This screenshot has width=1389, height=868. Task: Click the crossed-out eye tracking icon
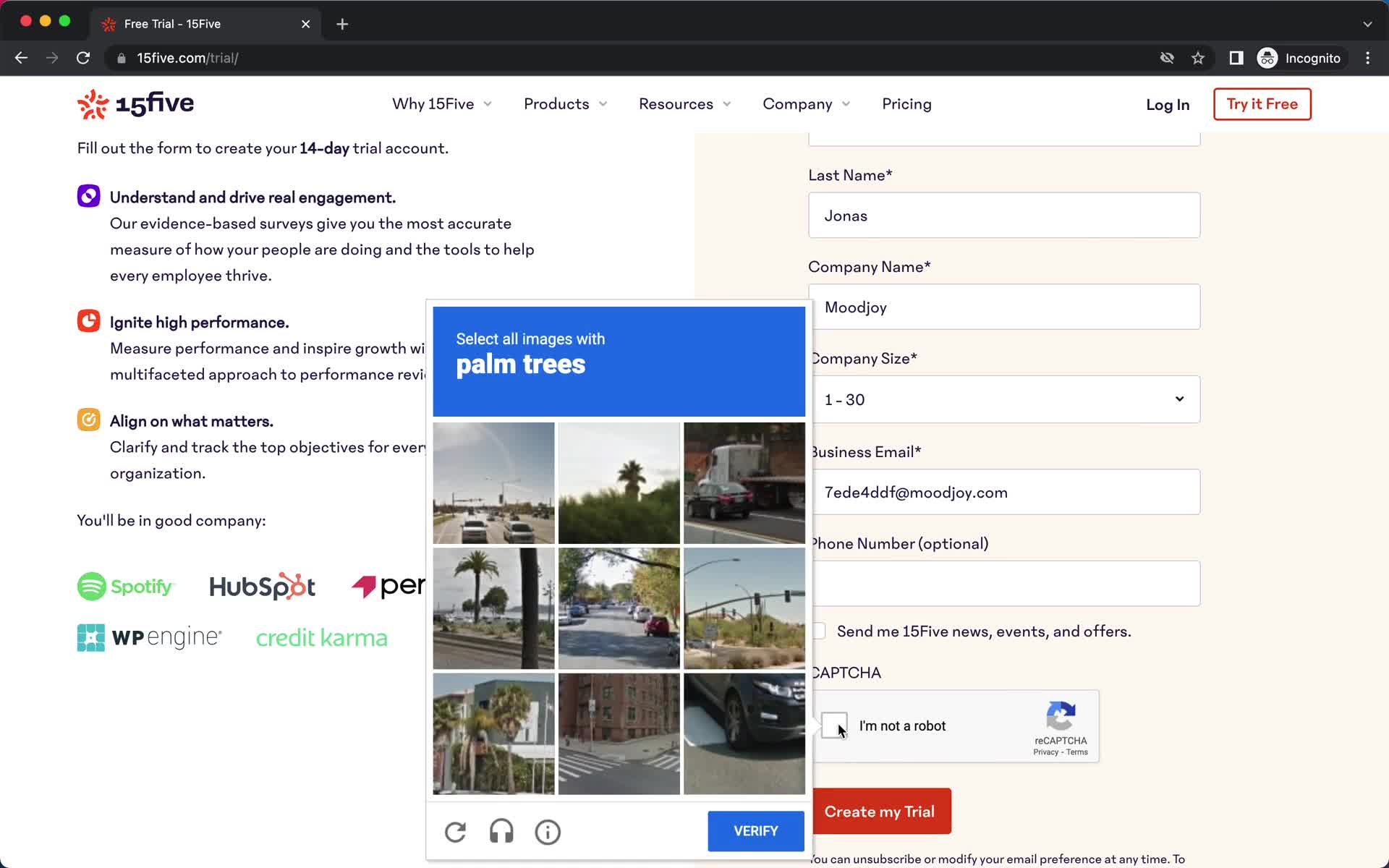click(x=1167, y=58)
